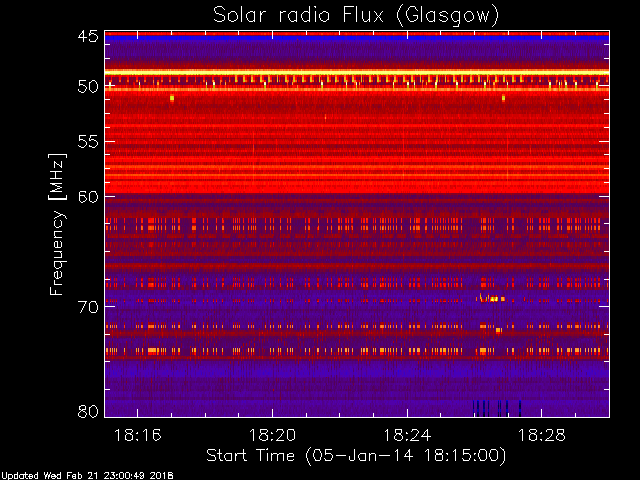640x480 pixels.
Task: Click the 70 MHz frequency tick label
Action: pos(88,306)
